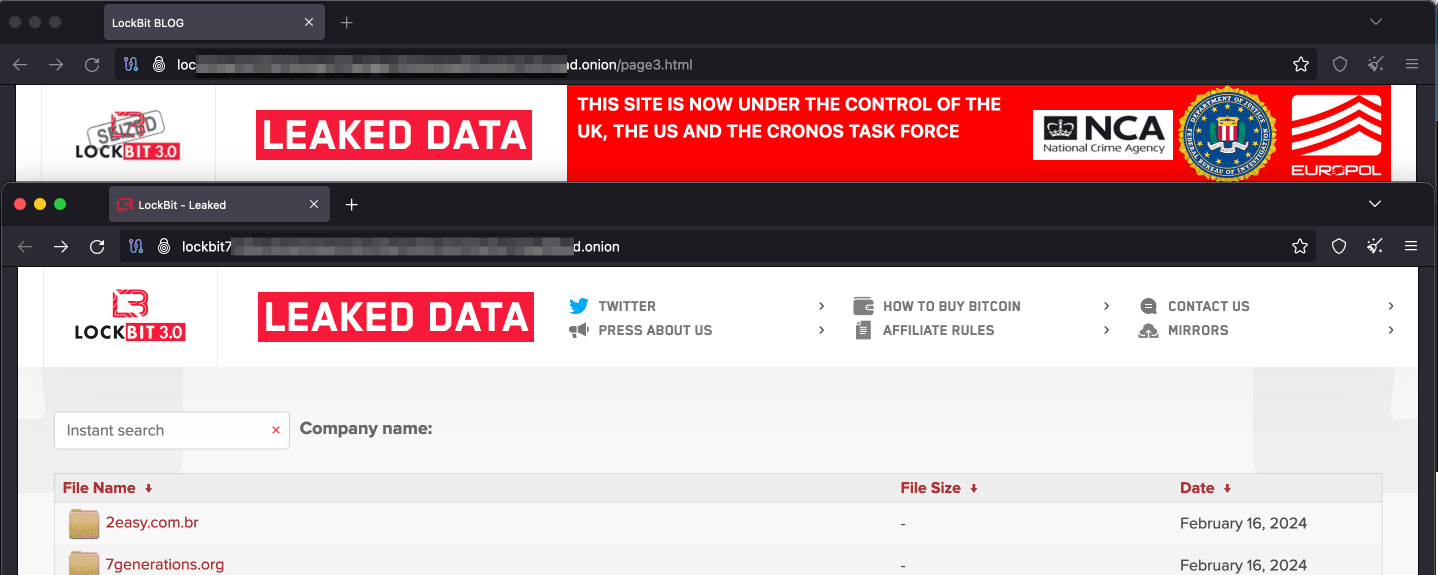Reload the front LockBit - Leaked page
1438x575 pixels.
[97, 247]
